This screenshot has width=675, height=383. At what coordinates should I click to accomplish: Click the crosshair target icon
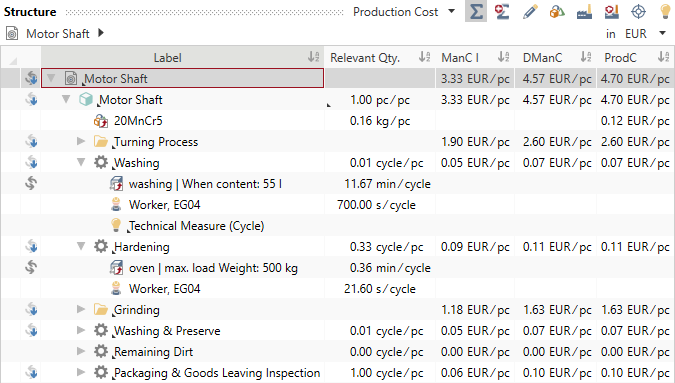[638, 12]
